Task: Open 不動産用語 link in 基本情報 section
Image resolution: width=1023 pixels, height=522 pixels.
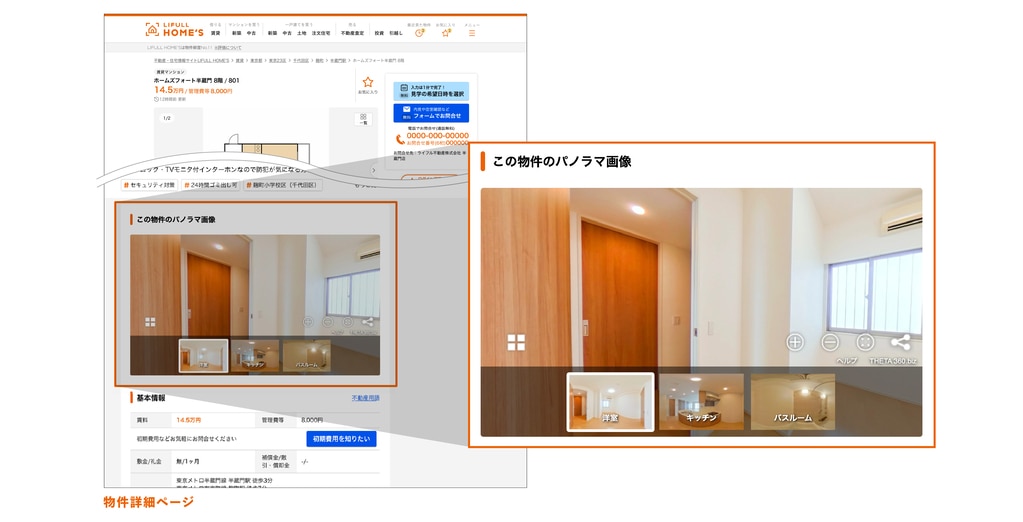Action: (365, 398)
